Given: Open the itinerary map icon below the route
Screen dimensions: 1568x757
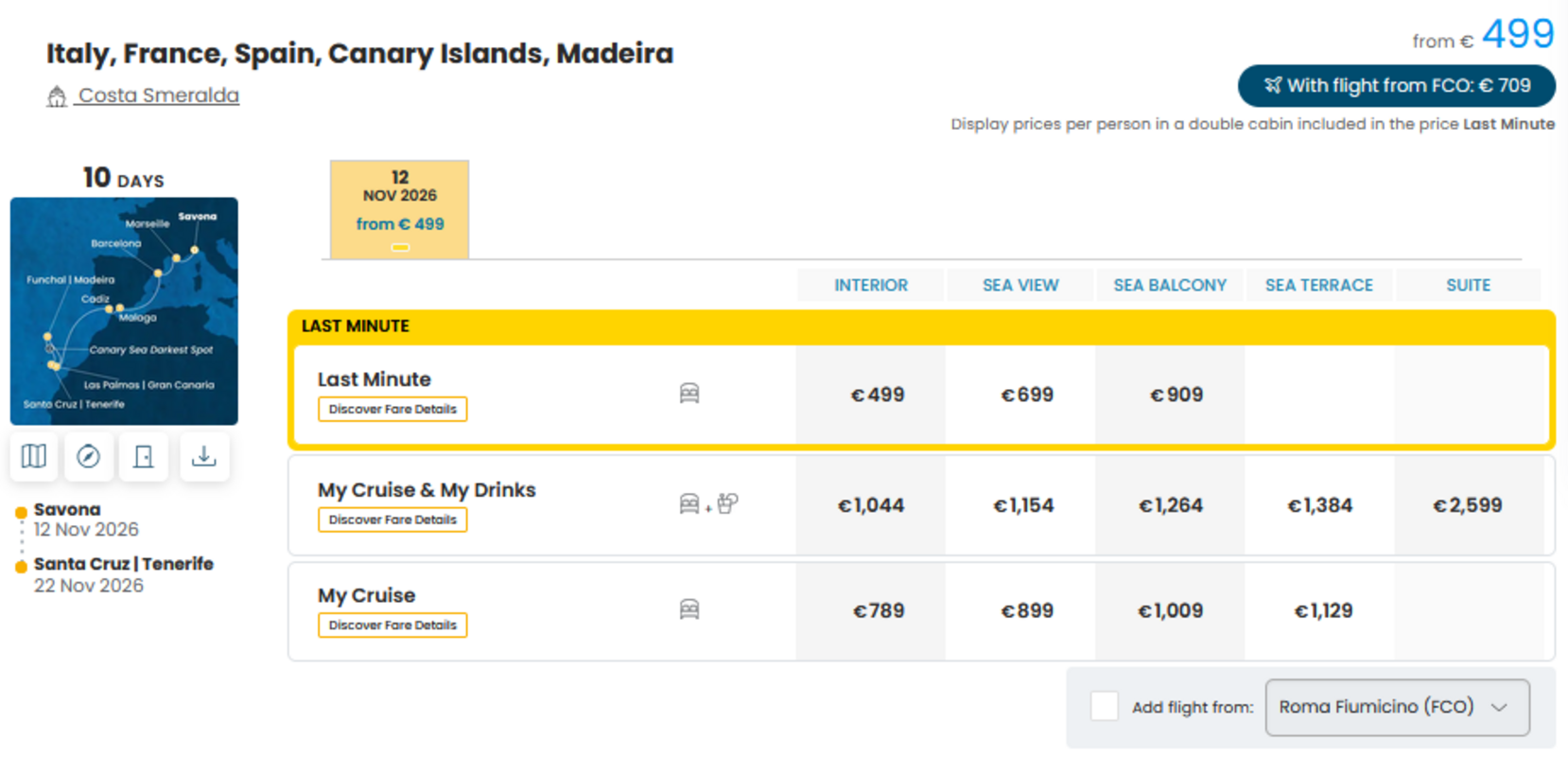Looking at the screenshot, I should (x=34, y=457).
